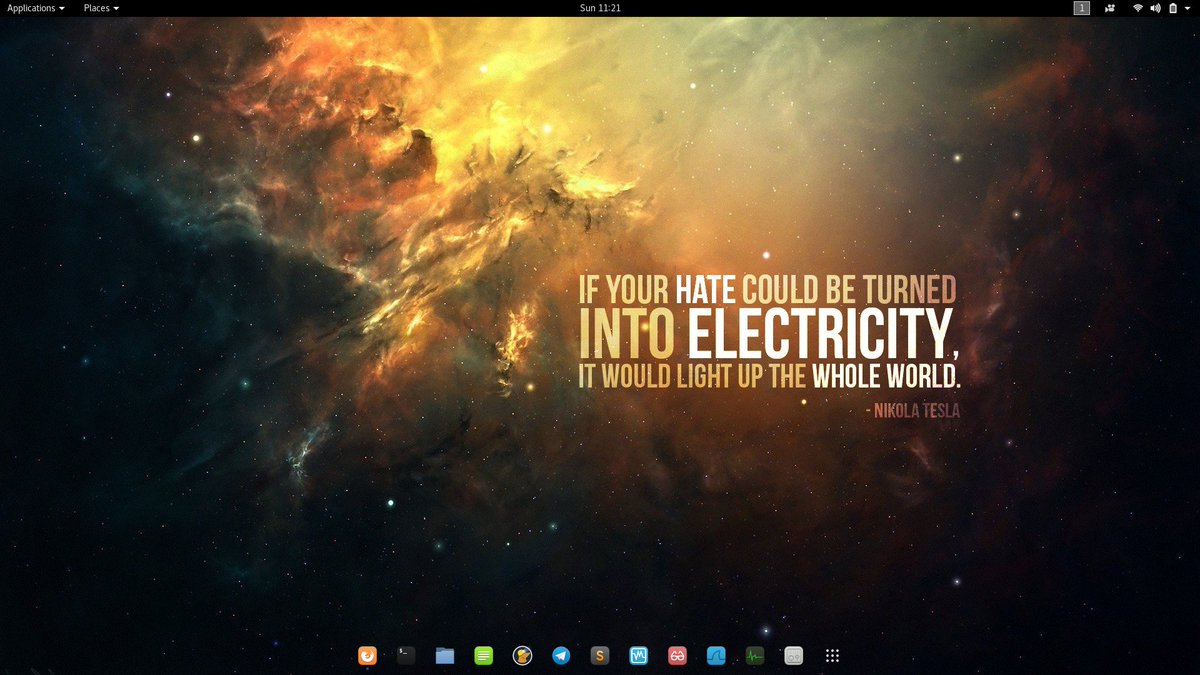This screenshot has height=675, width=1200.
Task: Launch the round mascot icon before Telegram
Action: pyautogui.click(x=522, y=656)
